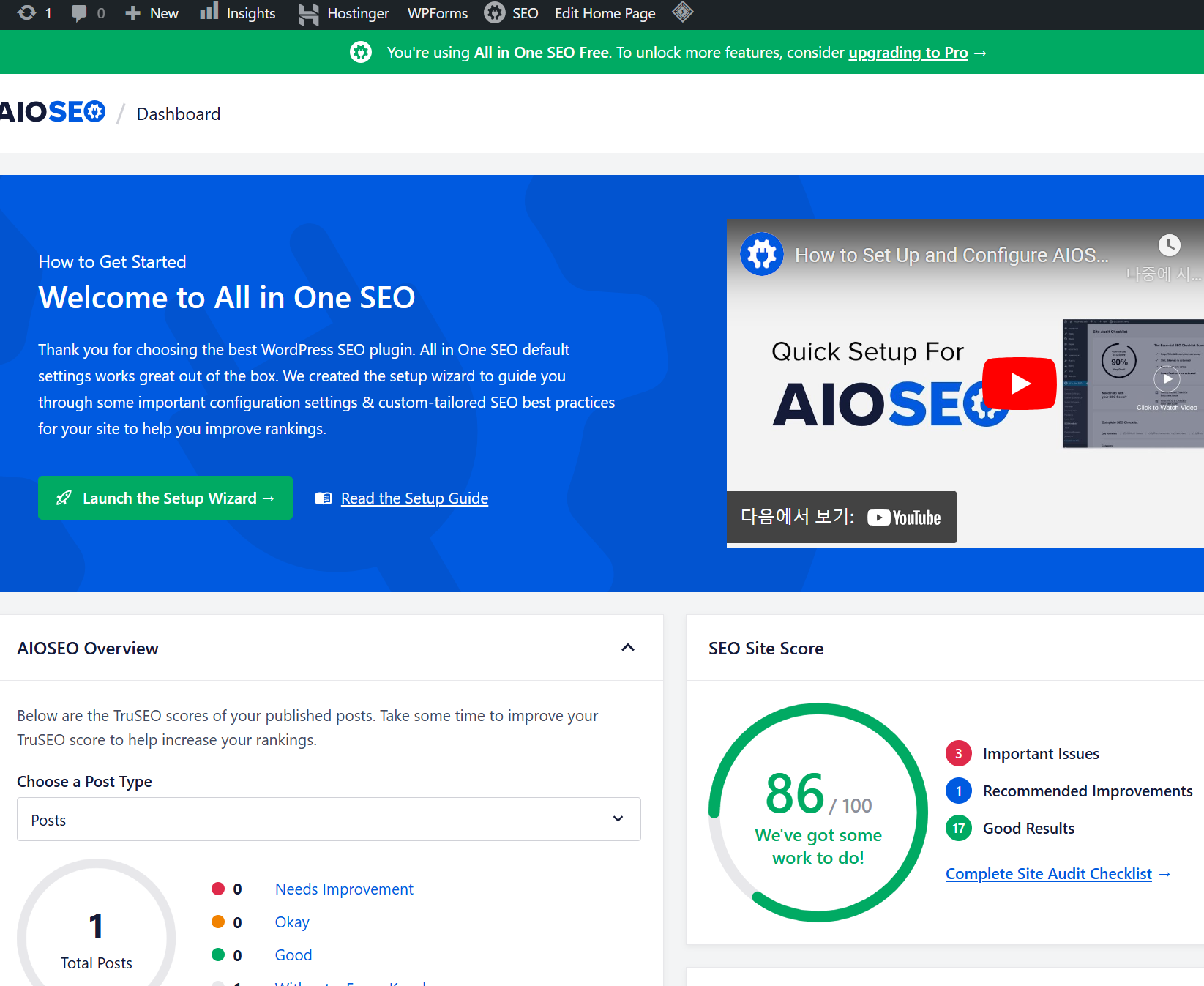Open the Hostinger admin bar menu
The height and width of the screenshot is (986, 1204).
343,13
